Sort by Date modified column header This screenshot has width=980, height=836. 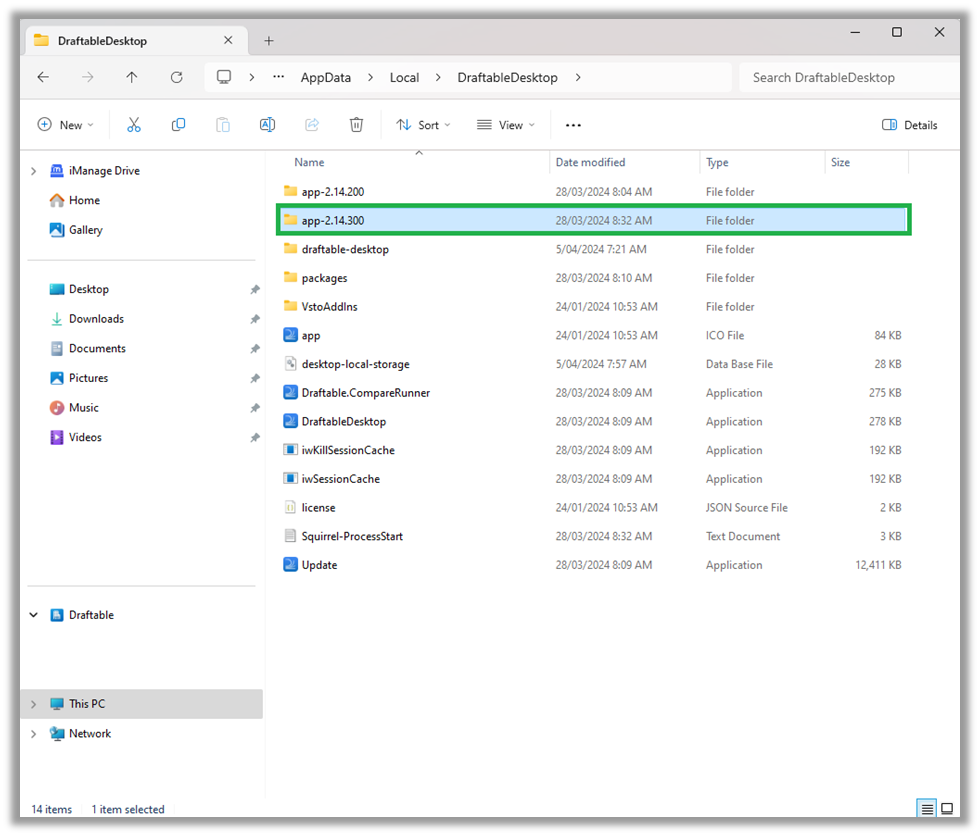coord(624,162)
